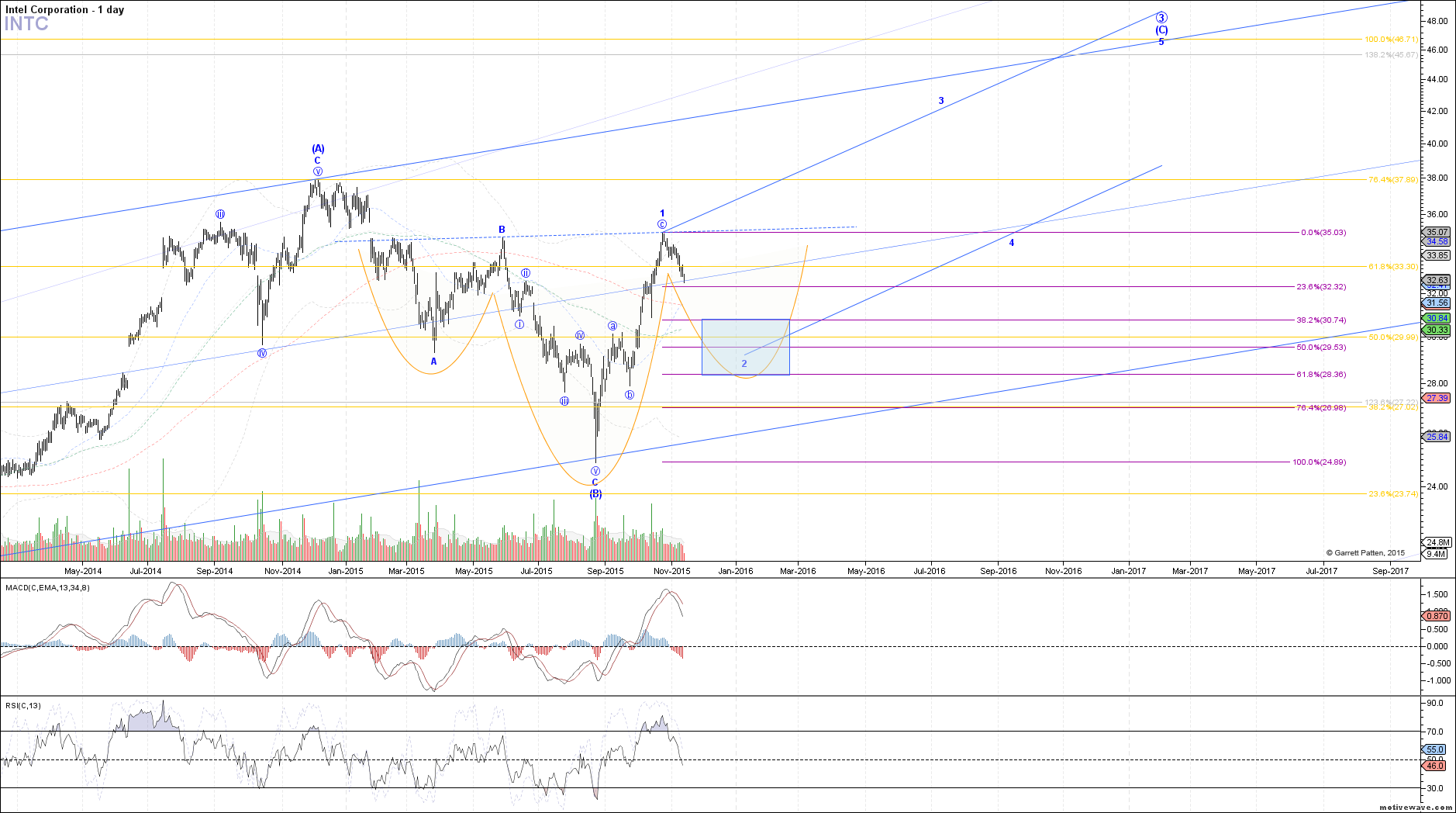The height and width of the screenshot is (813, 1456).
Task: Click the 76.4%(26.98) retracement label
Action: [1321, 407]
